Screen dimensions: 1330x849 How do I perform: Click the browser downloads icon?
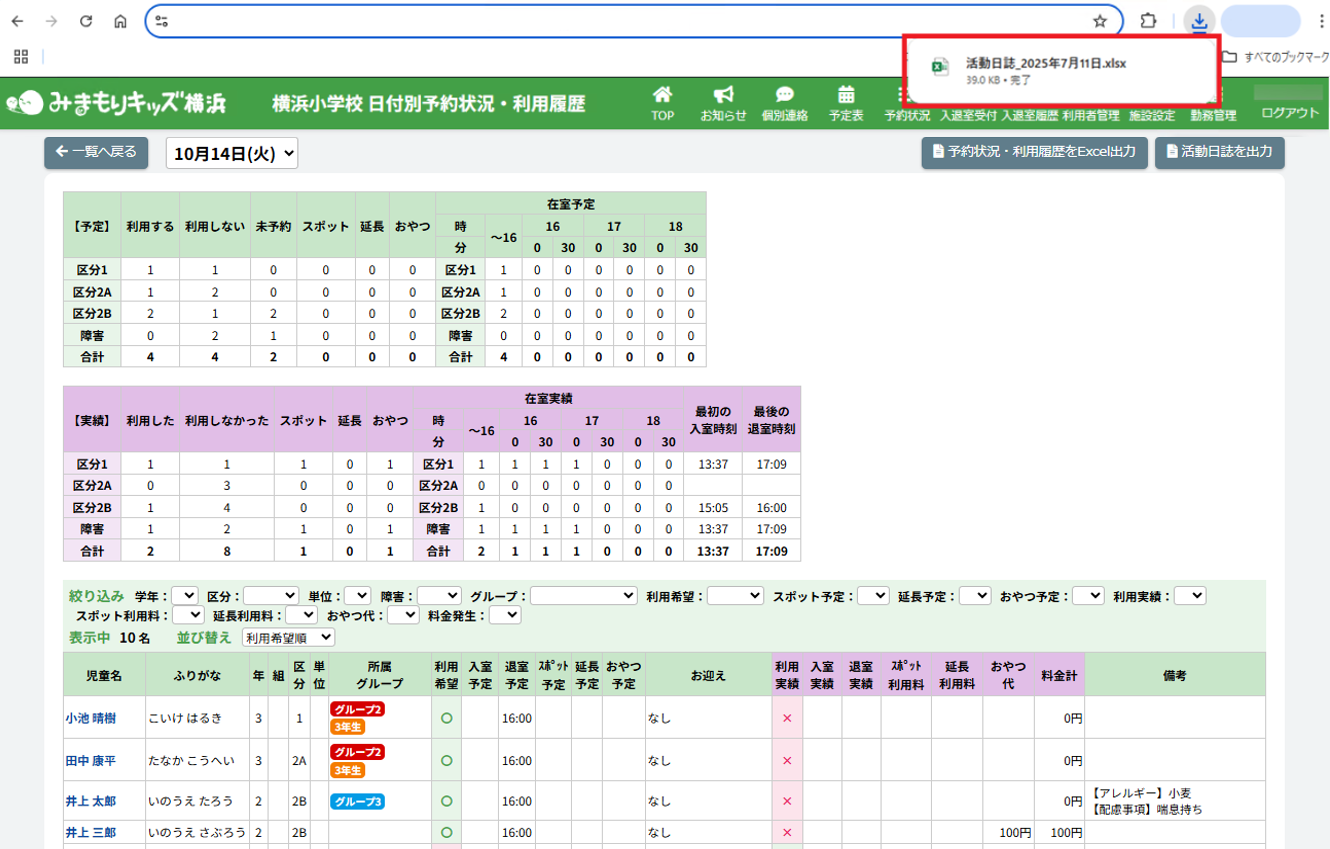[x=1199, y=21]
